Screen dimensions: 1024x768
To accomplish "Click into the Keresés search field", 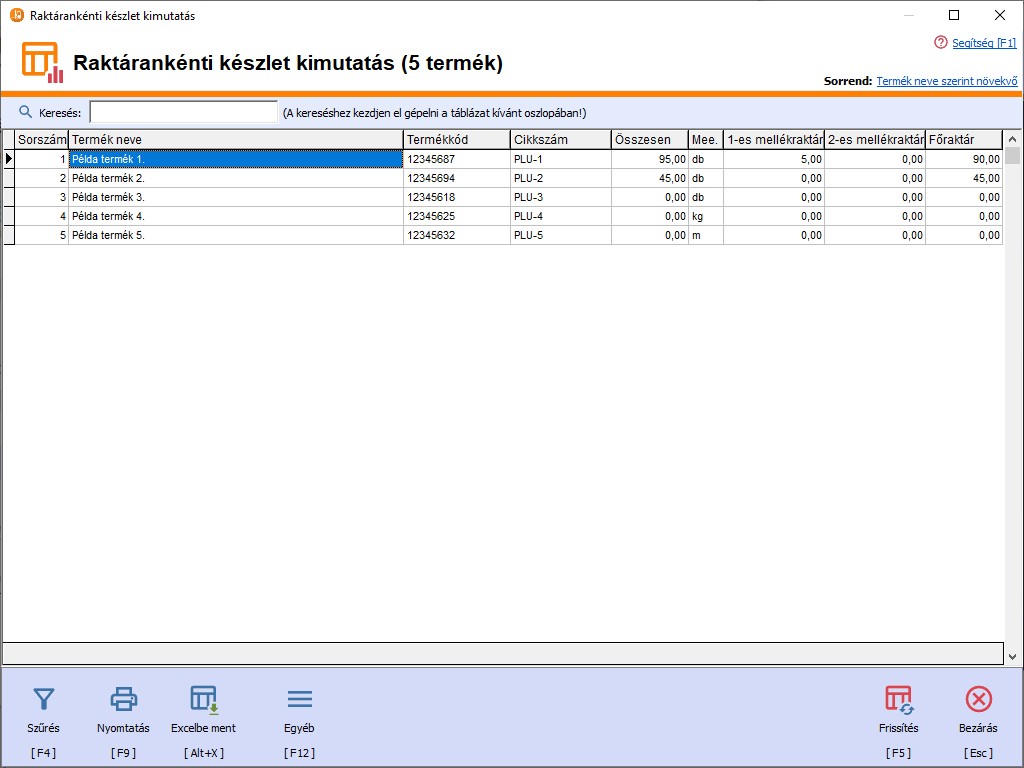I will 183,112.
